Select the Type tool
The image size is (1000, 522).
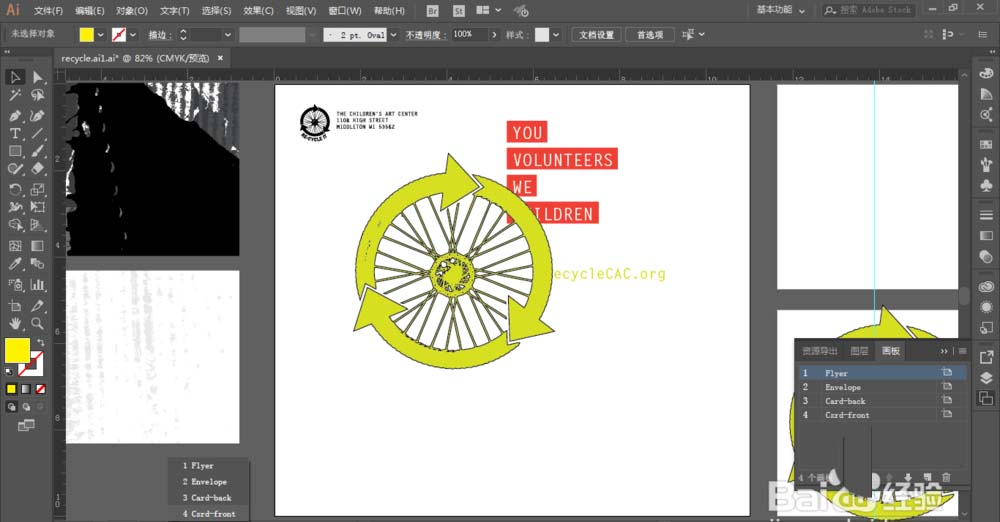click(x=16, y=133)
